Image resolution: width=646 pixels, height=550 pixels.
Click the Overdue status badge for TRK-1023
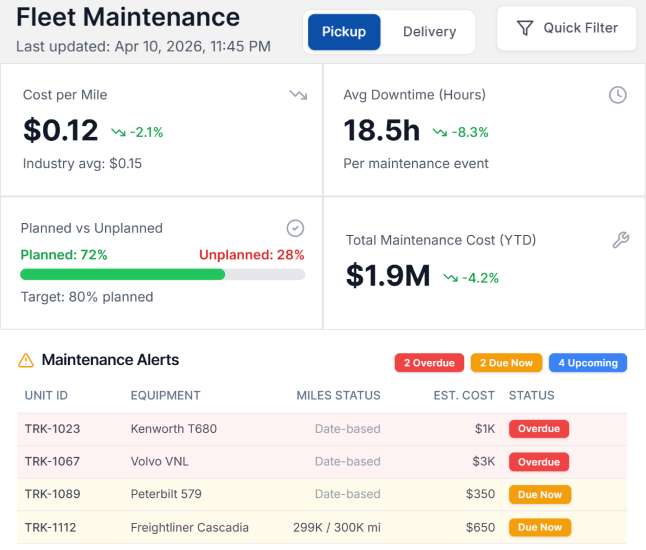[539, 429]
